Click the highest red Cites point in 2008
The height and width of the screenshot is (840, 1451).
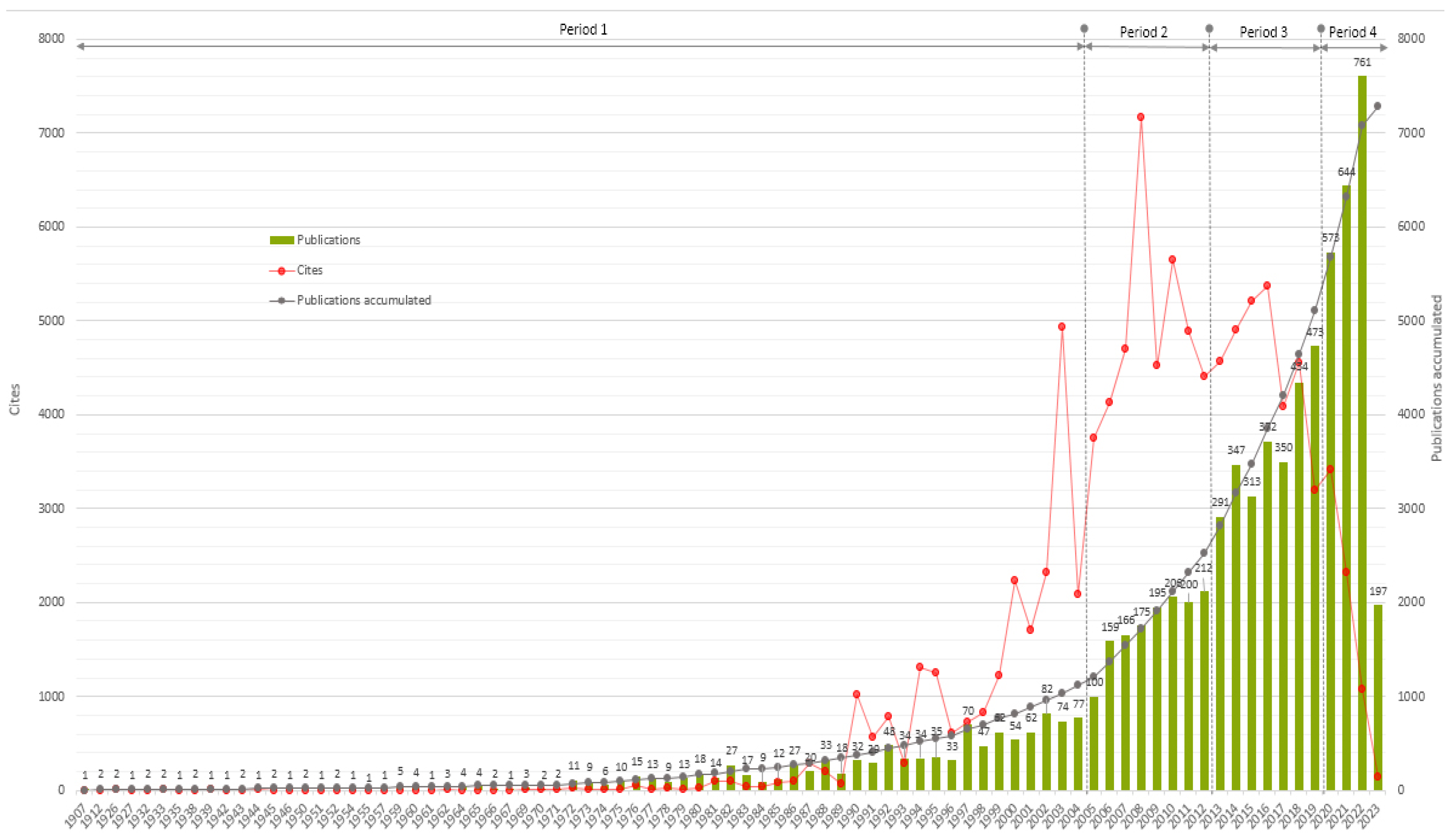pos(1140,117)
